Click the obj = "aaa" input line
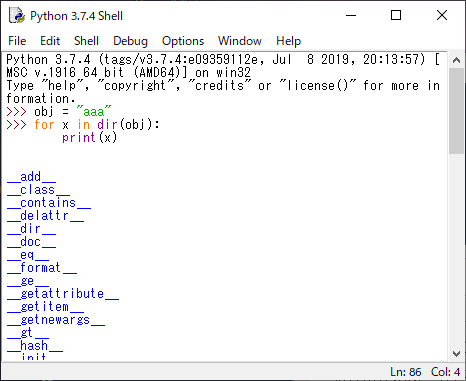Image resolution: width=466 pixels, height=381 pixels. pyautogui.click(x=59, y=111)
